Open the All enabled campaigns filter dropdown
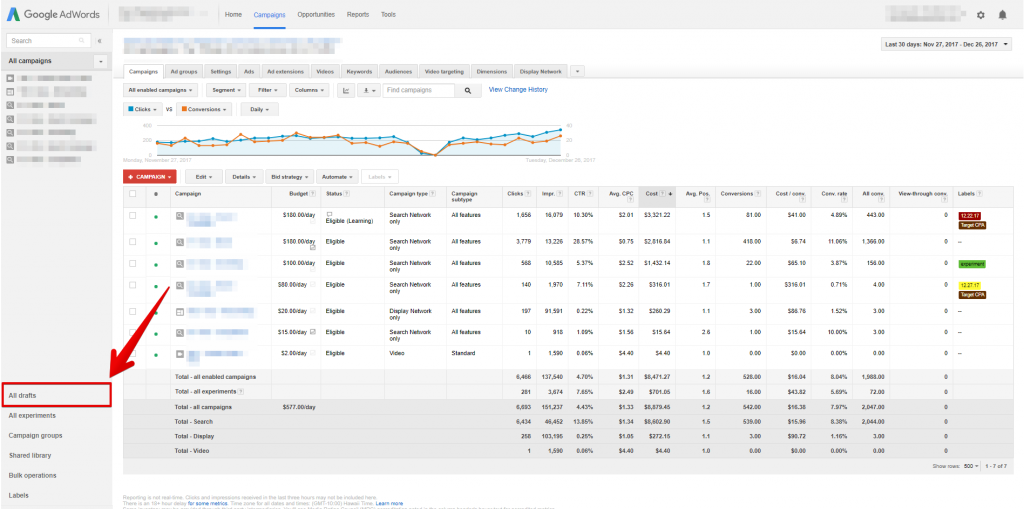The image size is (1024, 509). (x=161, y=90)
